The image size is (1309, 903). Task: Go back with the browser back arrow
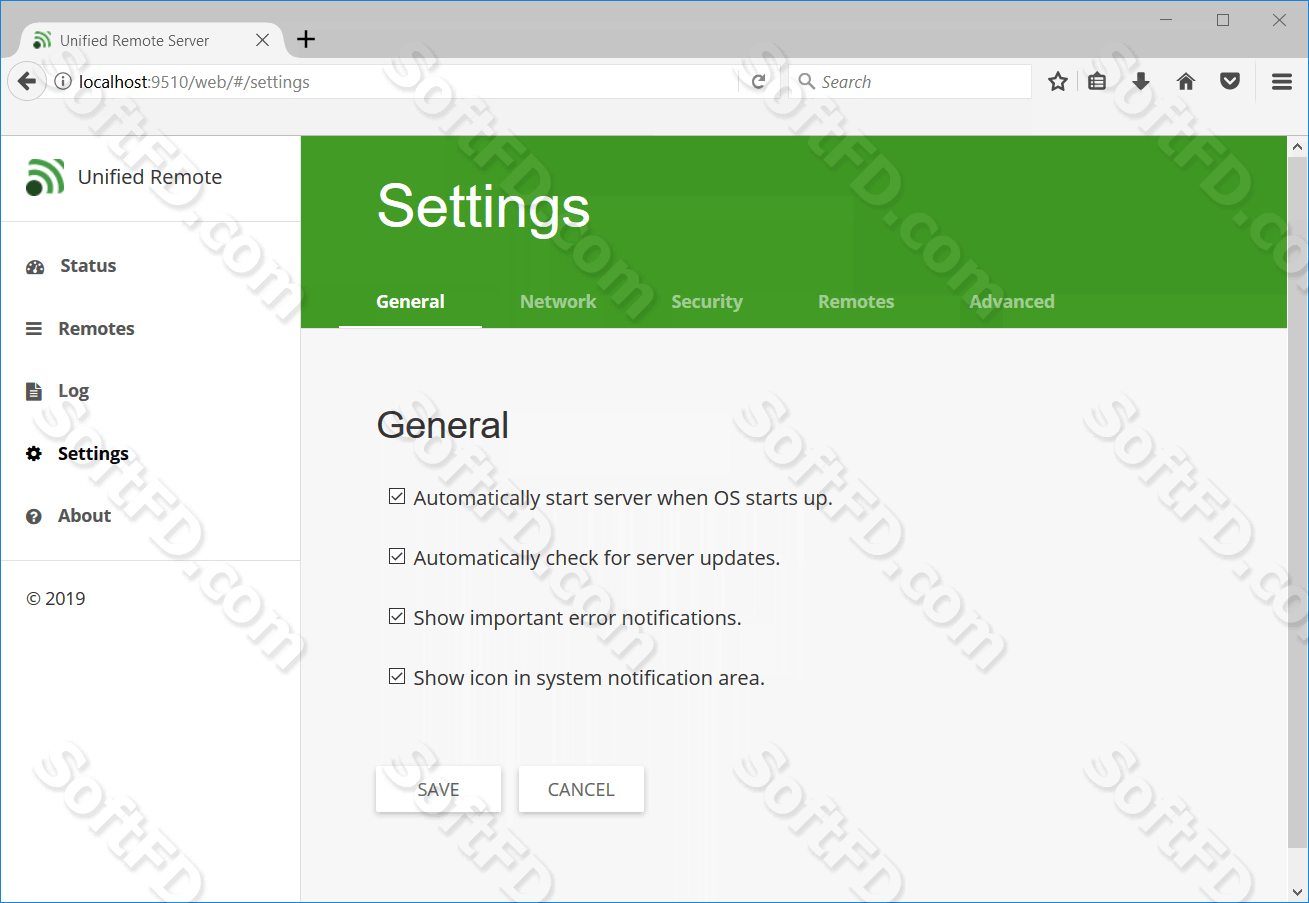coord(27,82)
